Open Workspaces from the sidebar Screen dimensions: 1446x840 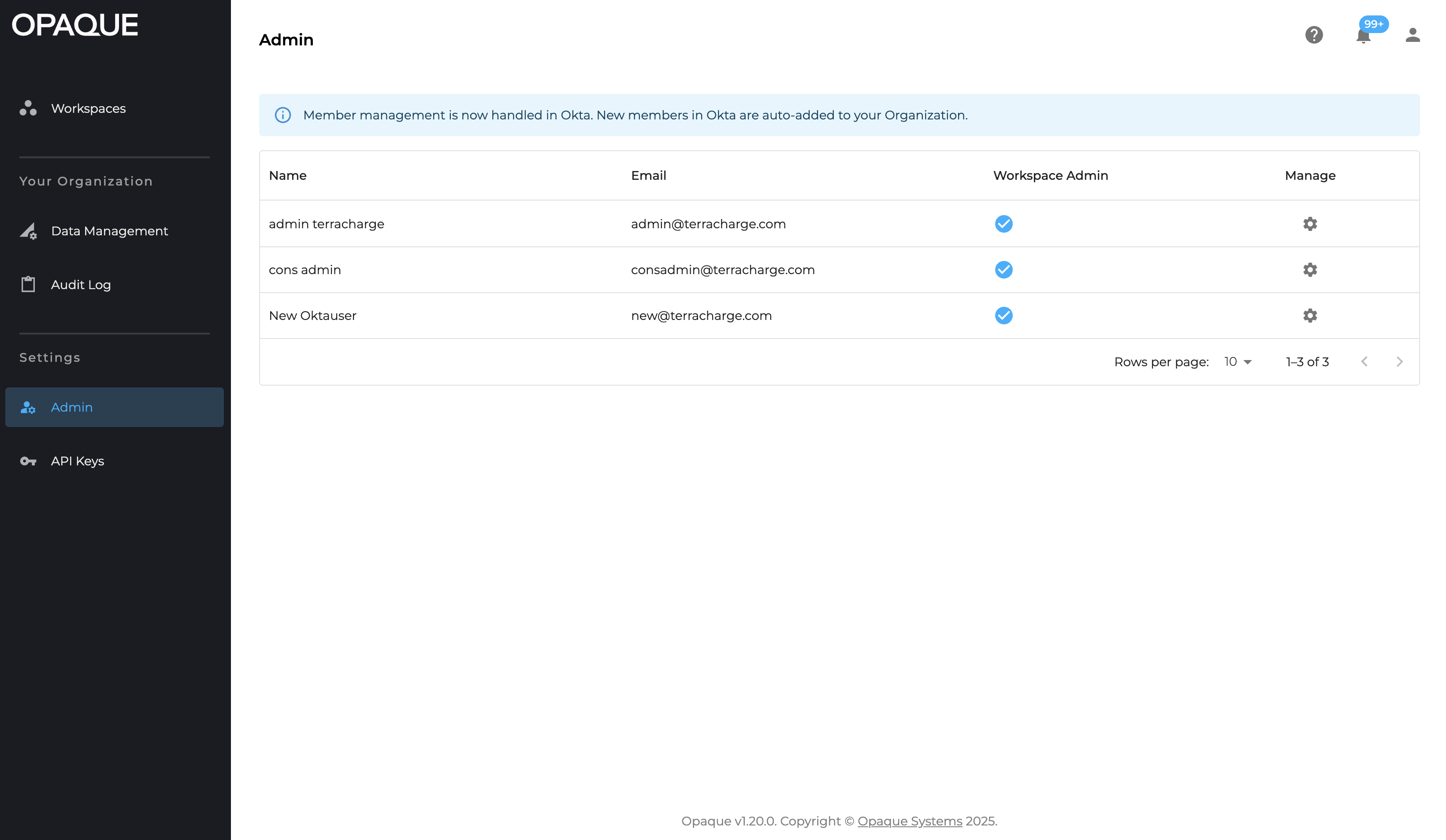114,108
